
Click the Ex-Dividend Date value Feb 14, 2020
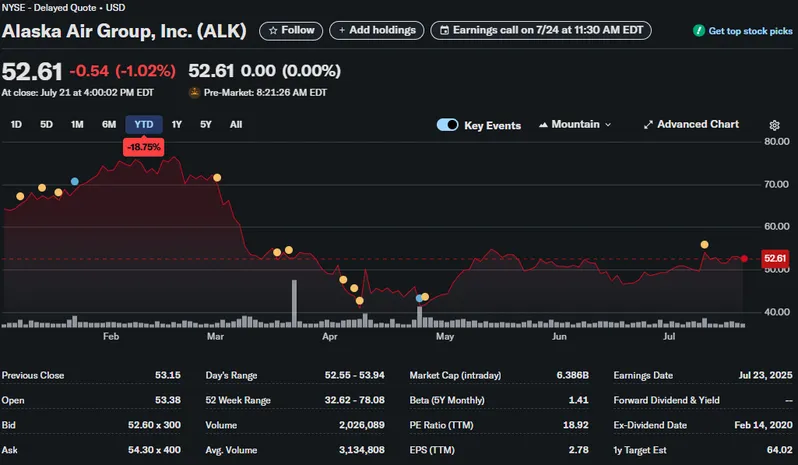coord(763,425)
